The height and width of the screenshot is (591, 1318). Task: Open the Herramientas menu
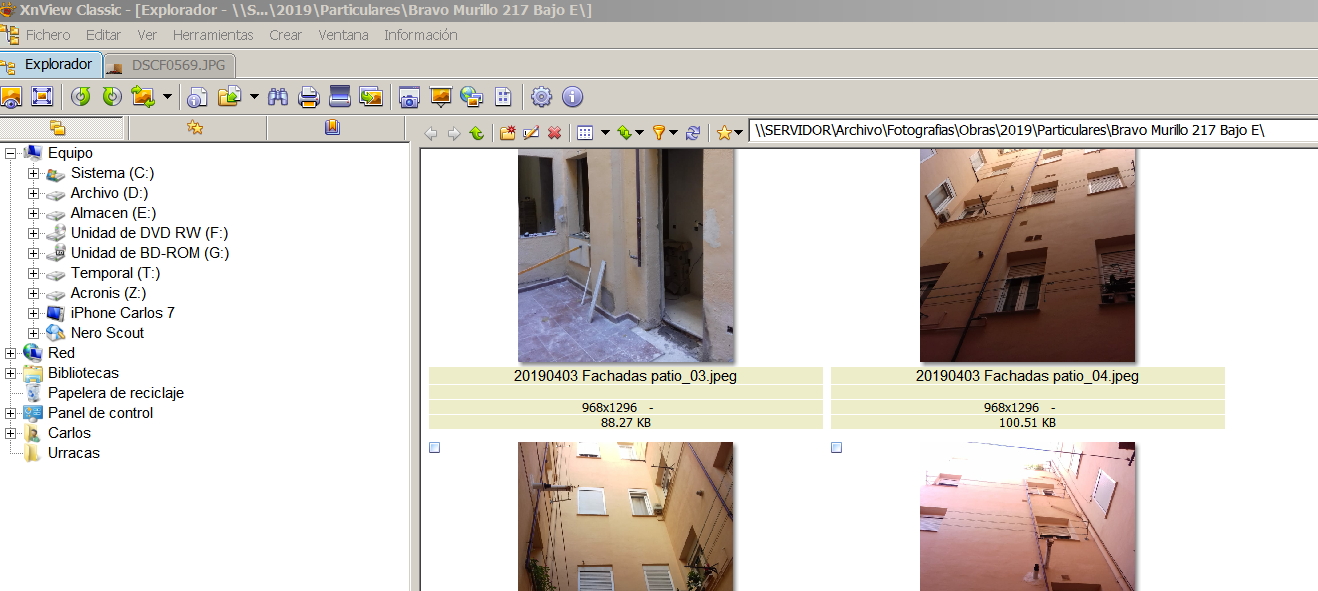click(213, 35)
